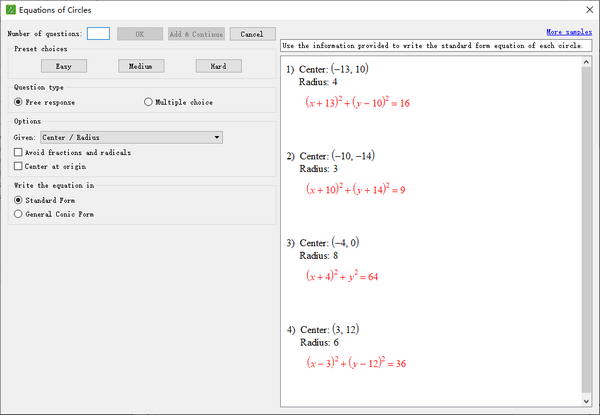Choose the Easy preset
This screenshot has width=600, height=415.
[64, 66]
